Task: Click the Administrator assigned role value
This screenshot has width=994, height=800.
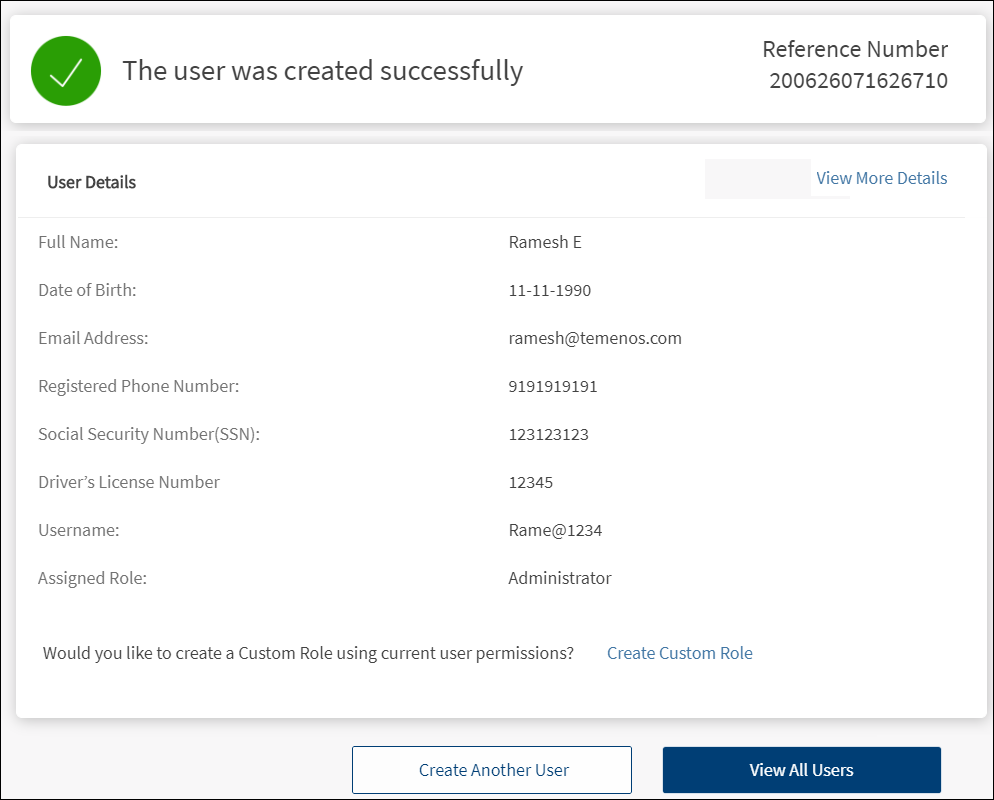Action: point(559,578)
